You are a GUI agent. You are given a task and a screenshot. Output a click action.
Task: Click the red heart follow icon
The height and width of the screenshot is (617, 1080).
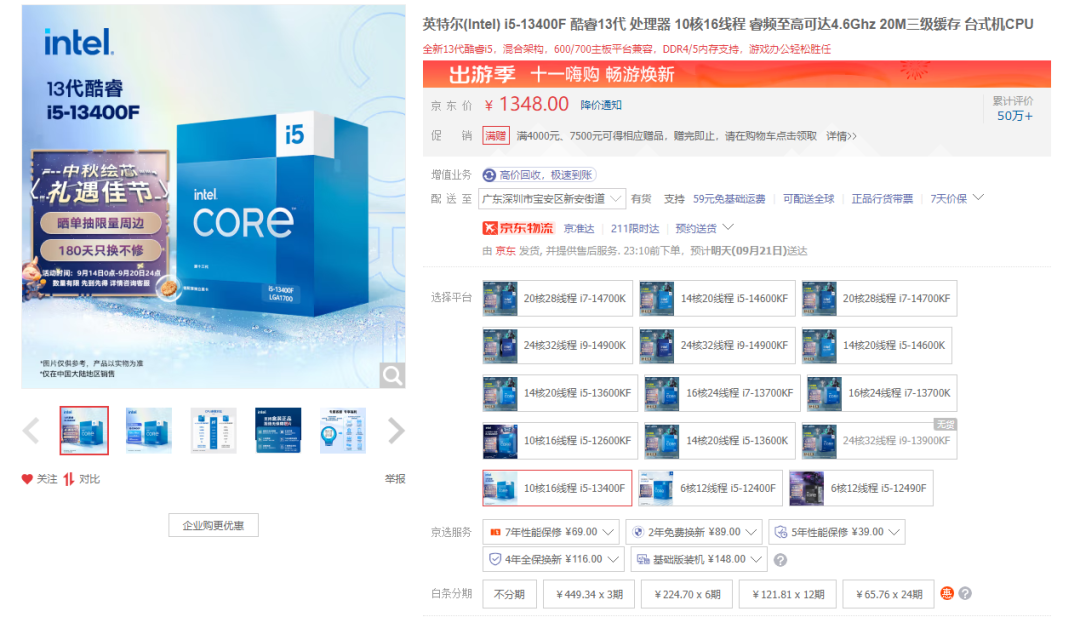pyautogui.click(x=27, y=479)
